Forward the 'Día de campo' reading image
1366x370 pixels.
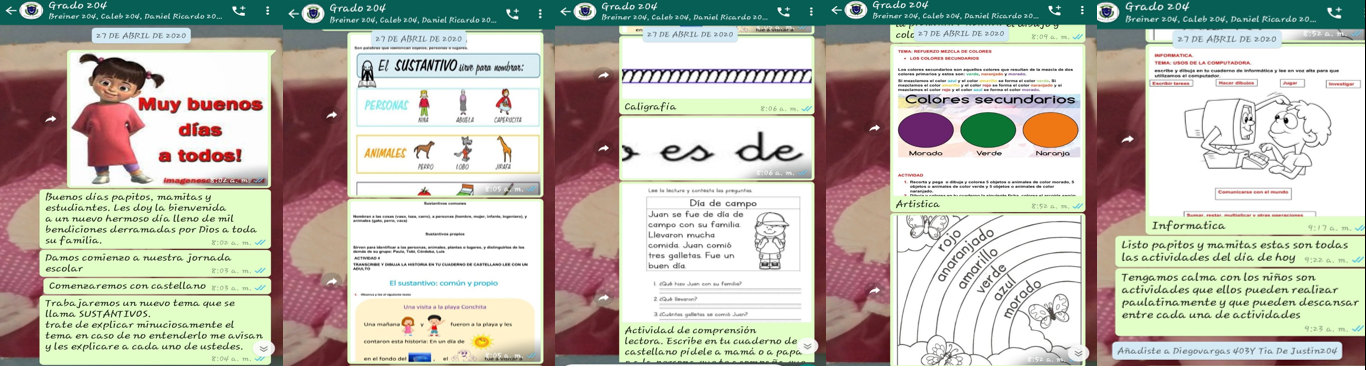[603, 298]
